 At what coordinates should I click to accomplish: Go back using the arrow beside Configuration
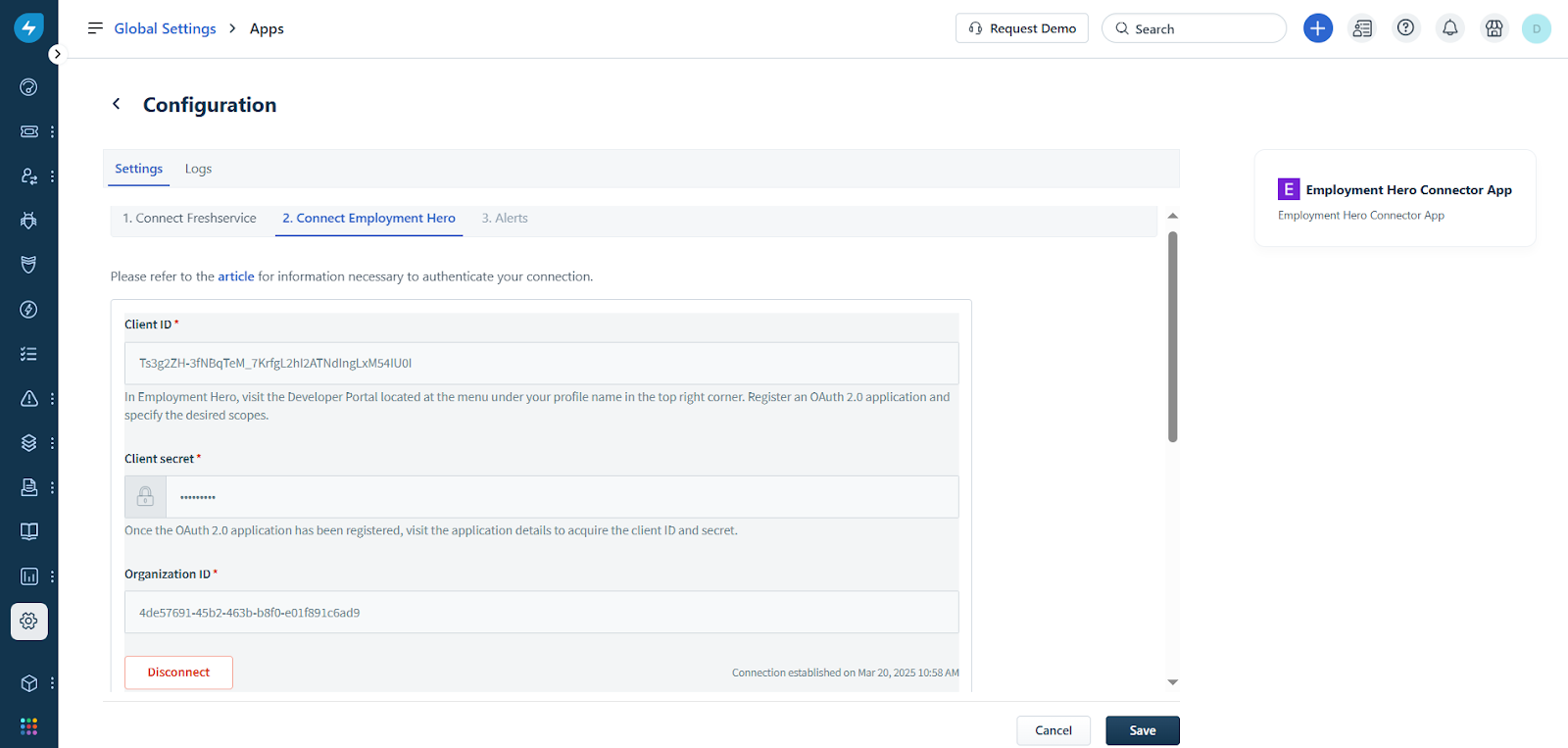[x=117, y=104]
